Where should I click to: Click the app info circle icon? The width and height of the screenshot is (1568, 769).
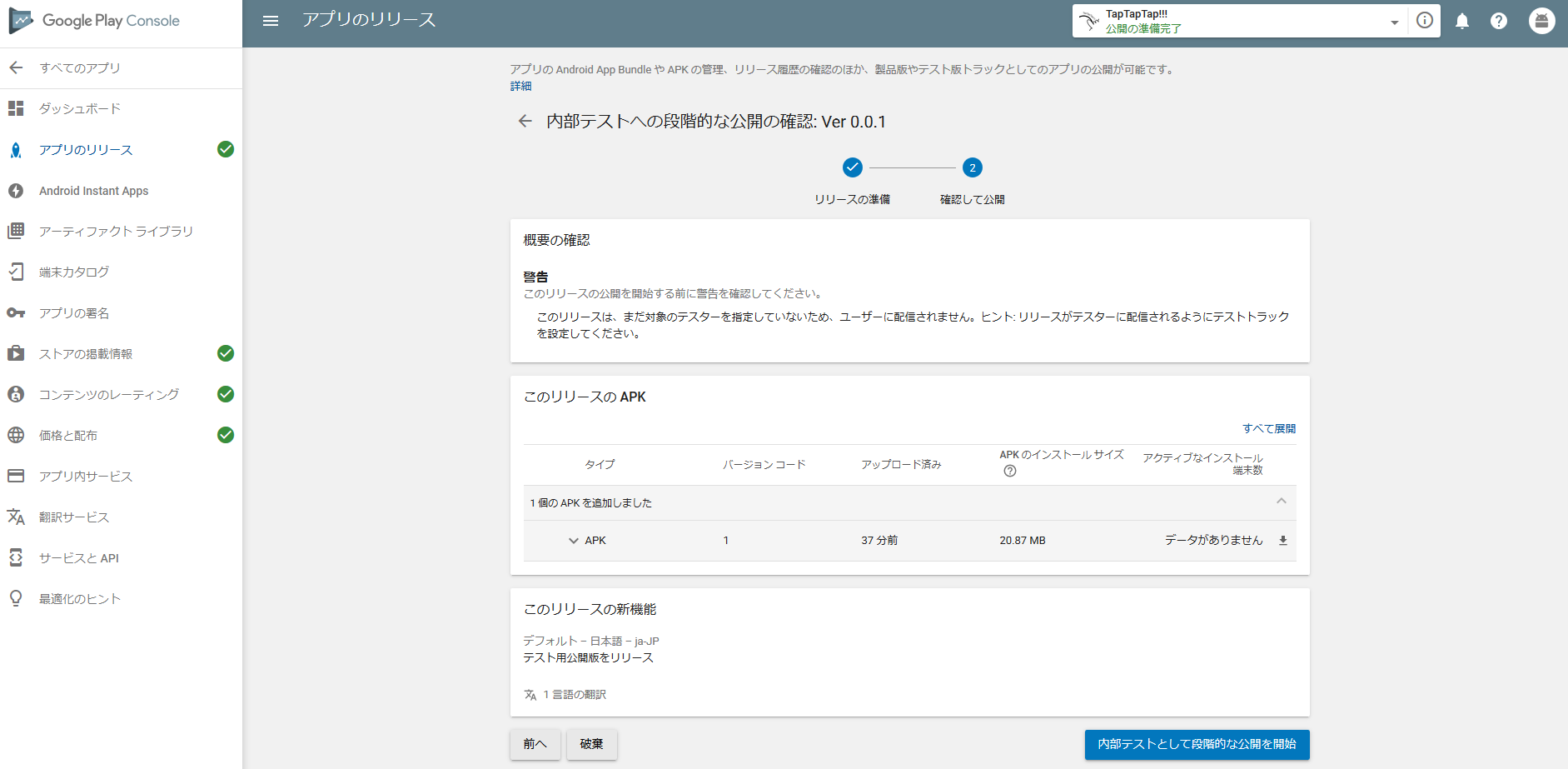click(x=1425, y=21)
